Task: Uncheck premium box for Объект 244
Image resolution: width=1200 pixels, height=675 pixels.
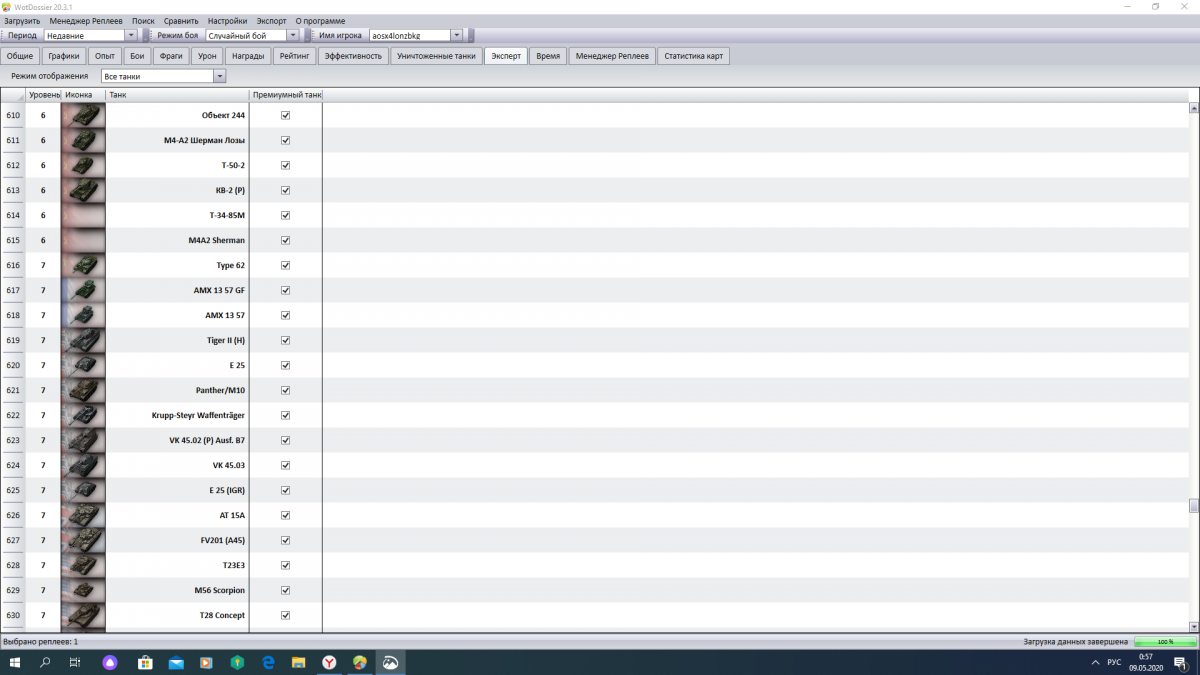Action: coord(285,115)
